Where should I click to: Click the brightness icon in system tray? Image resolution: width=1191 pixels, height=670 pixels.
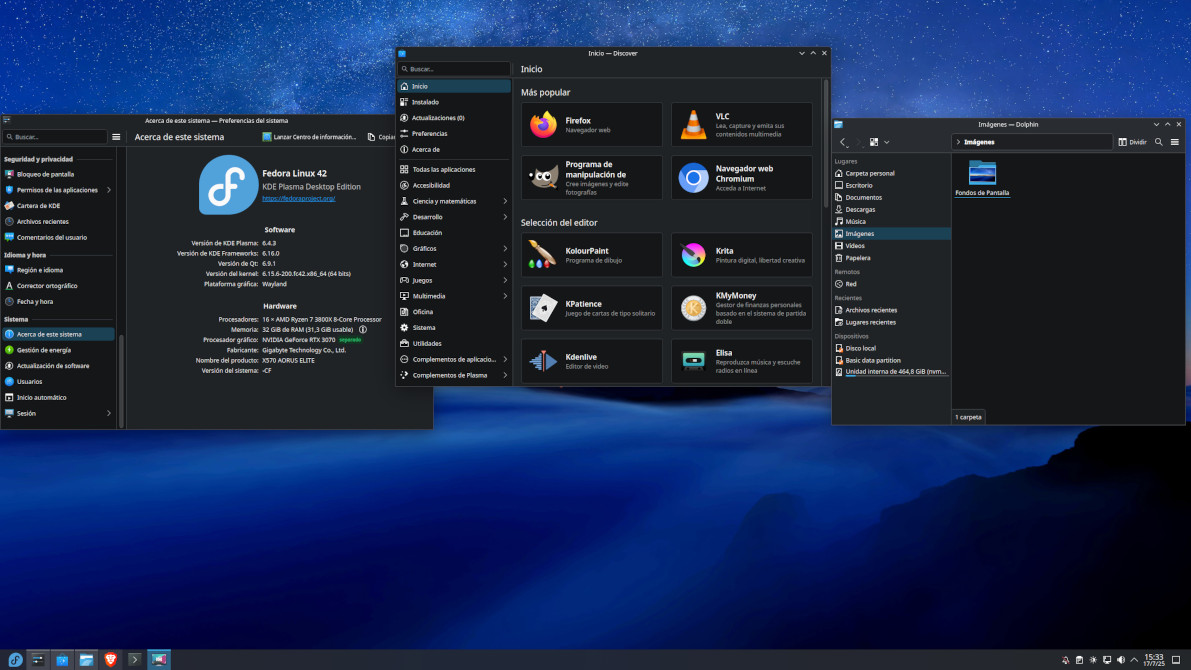coord(1093,660)
